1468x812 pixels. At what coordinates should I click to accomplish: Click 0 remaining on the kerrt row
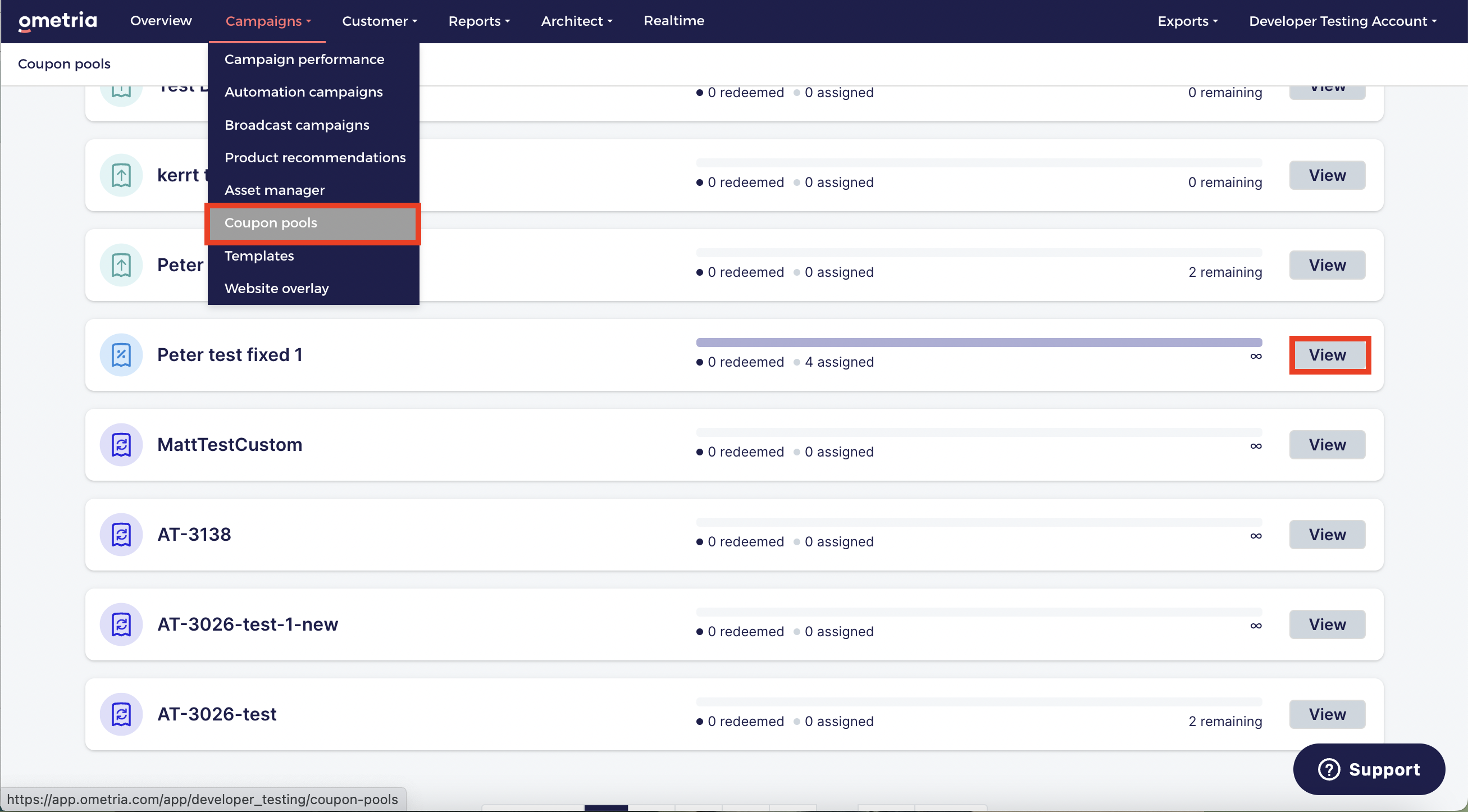coord(1225,183)
